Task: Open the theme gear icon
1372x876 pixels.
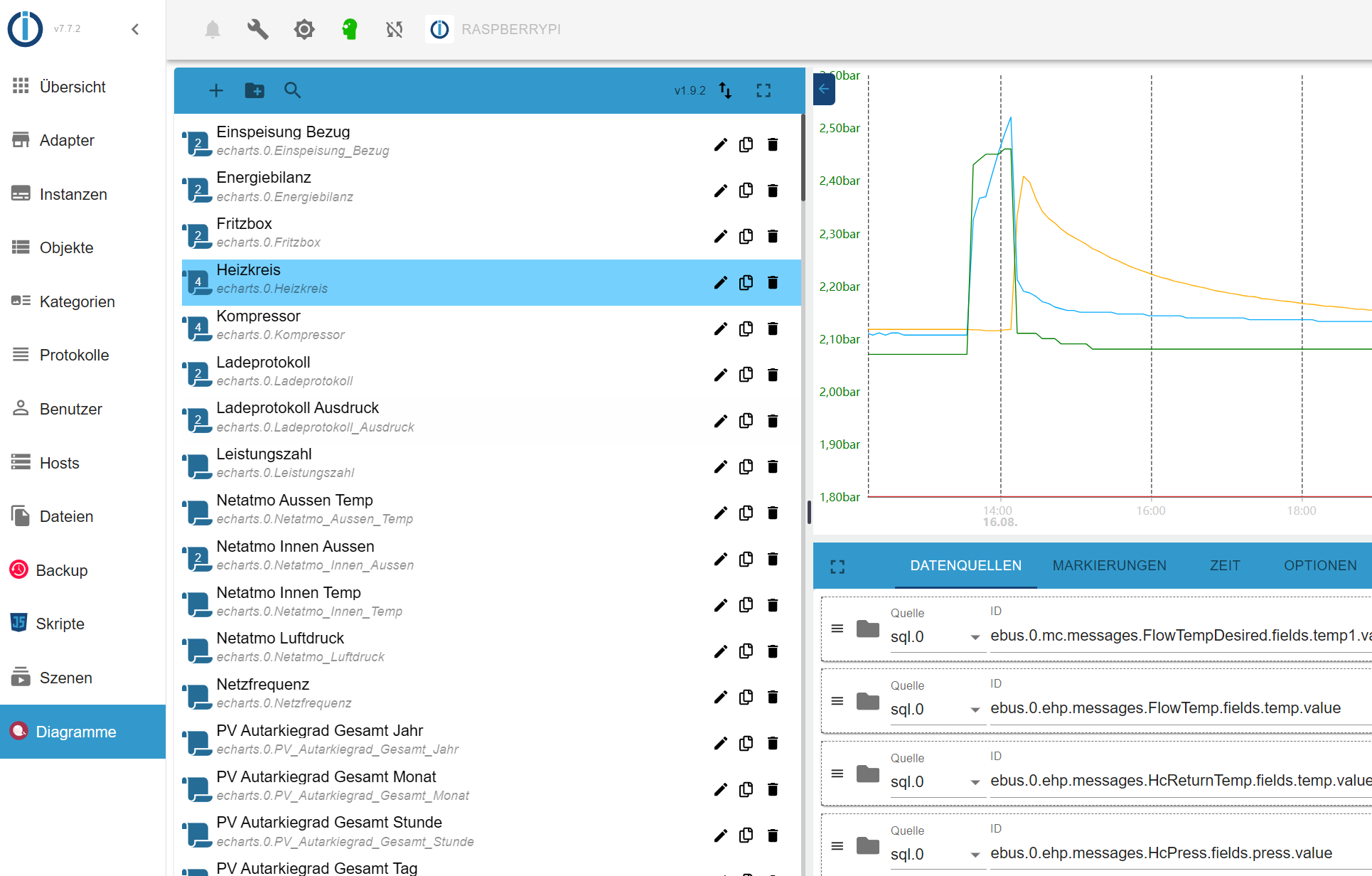Action: click(x=304, y=29)
